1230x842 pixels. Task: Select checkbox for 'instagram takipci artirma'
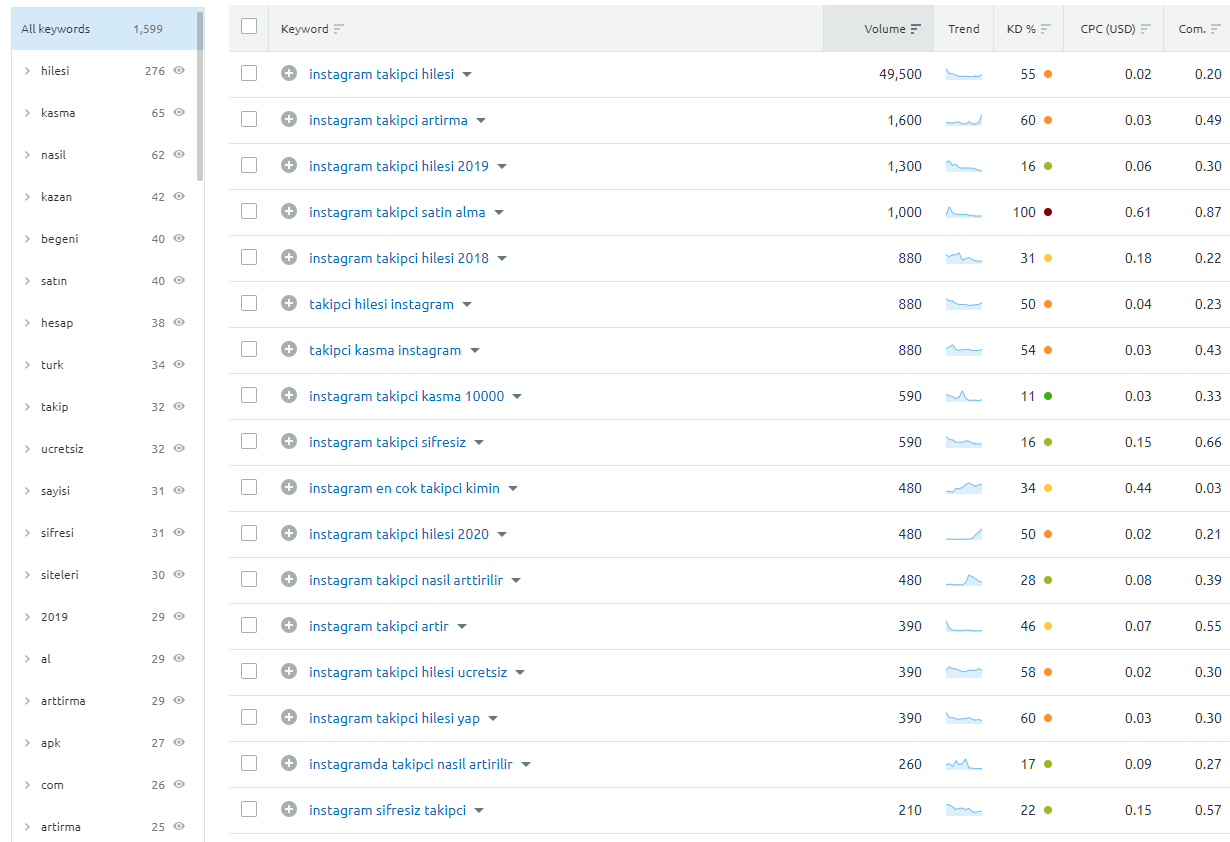[249, 119]
